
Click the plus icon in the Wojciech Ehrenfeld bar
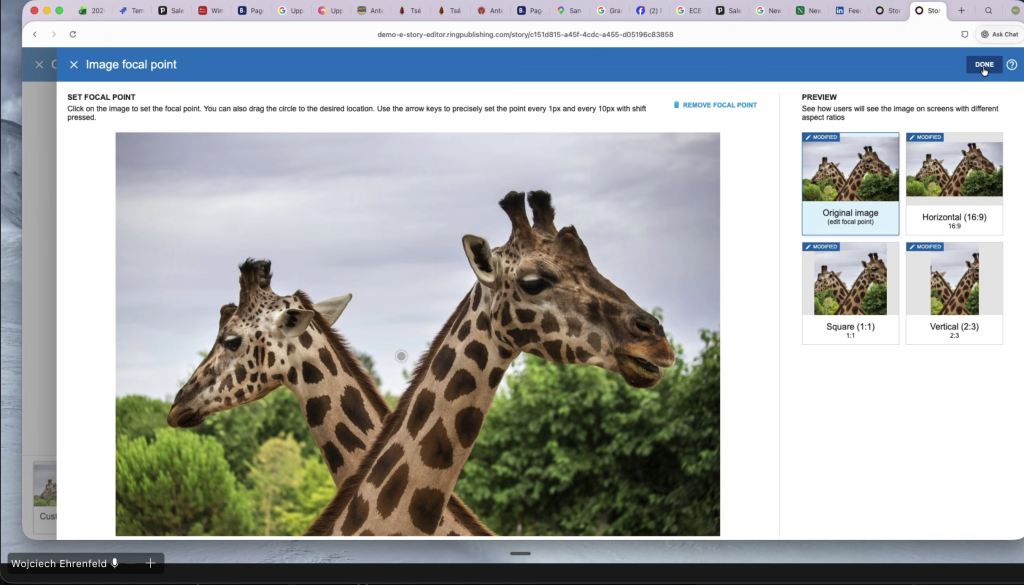[150, 563]
